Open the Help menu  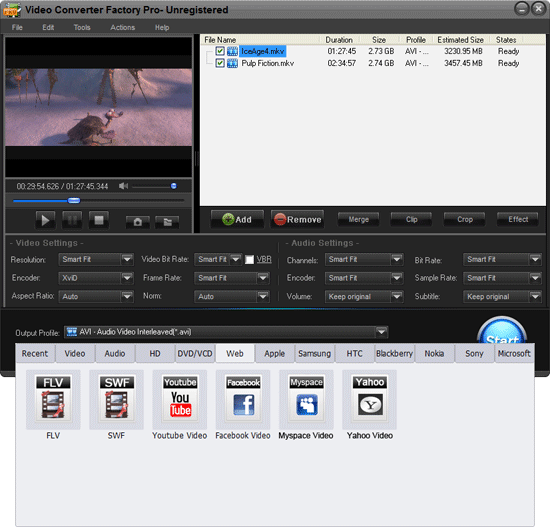pyautogui.click(x=162, y=27)
